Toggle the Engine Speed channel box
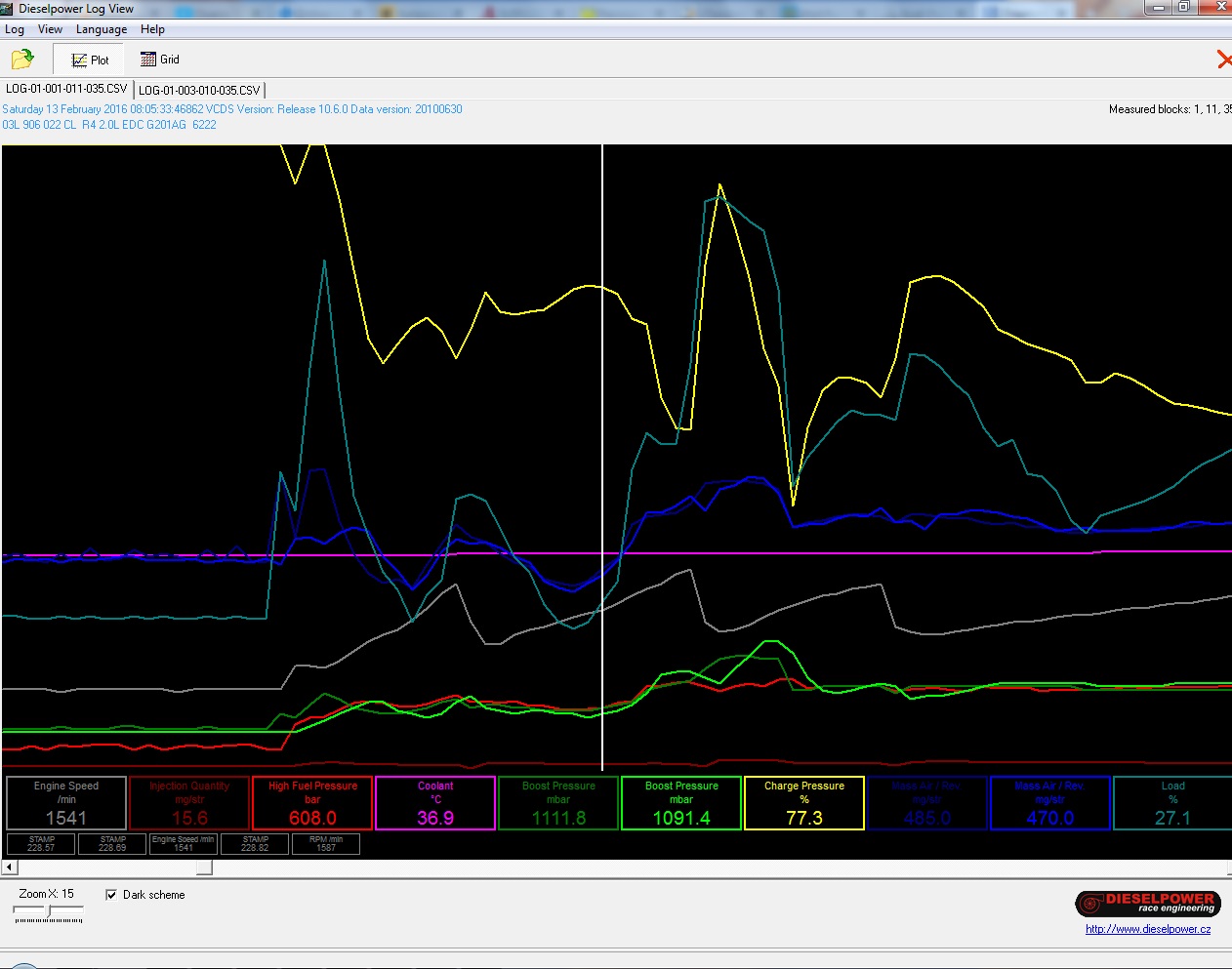The width and height of the screenshot is (1232, 969). coord(66,803)
